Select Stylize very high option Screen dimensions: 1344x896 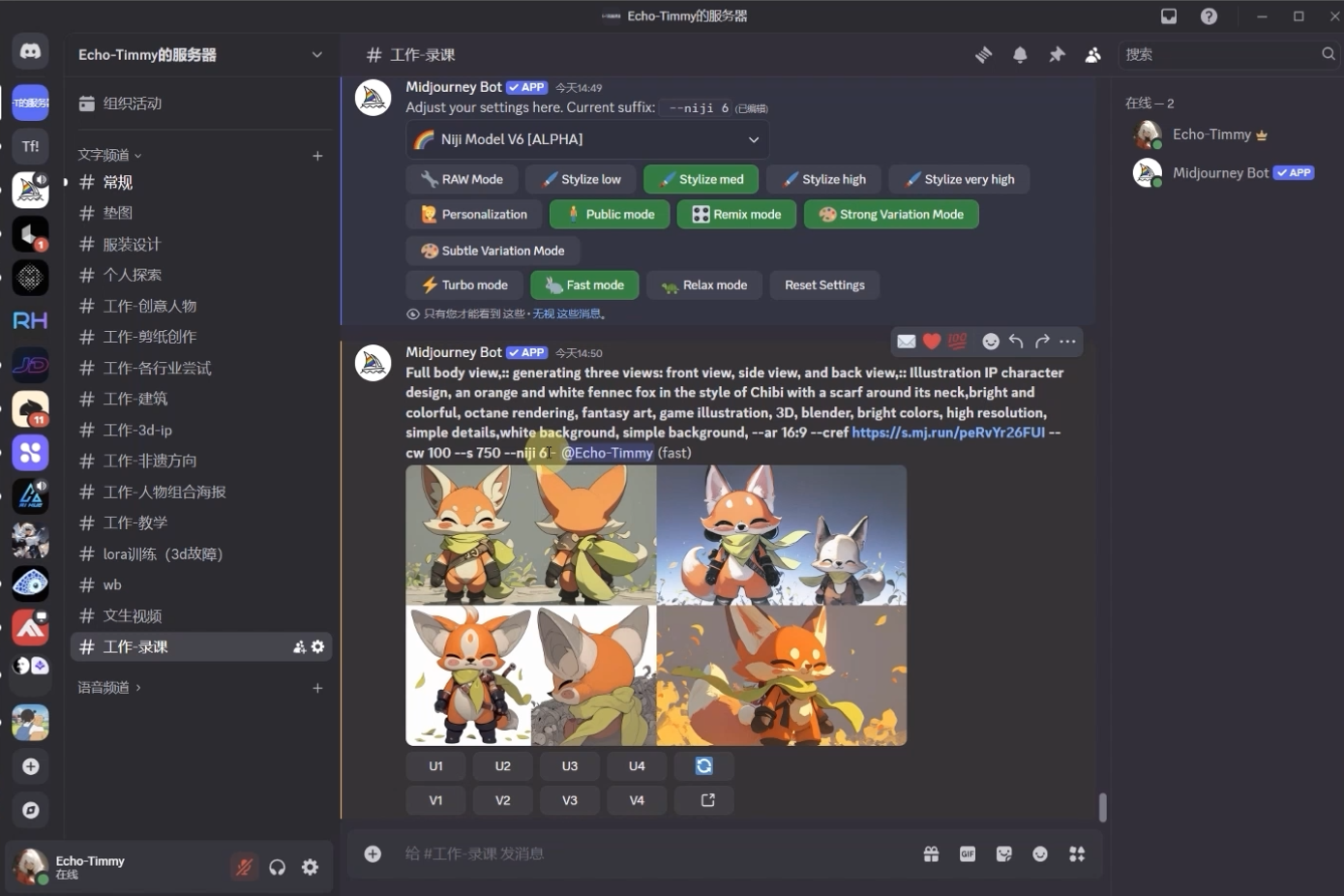[959, 179]
